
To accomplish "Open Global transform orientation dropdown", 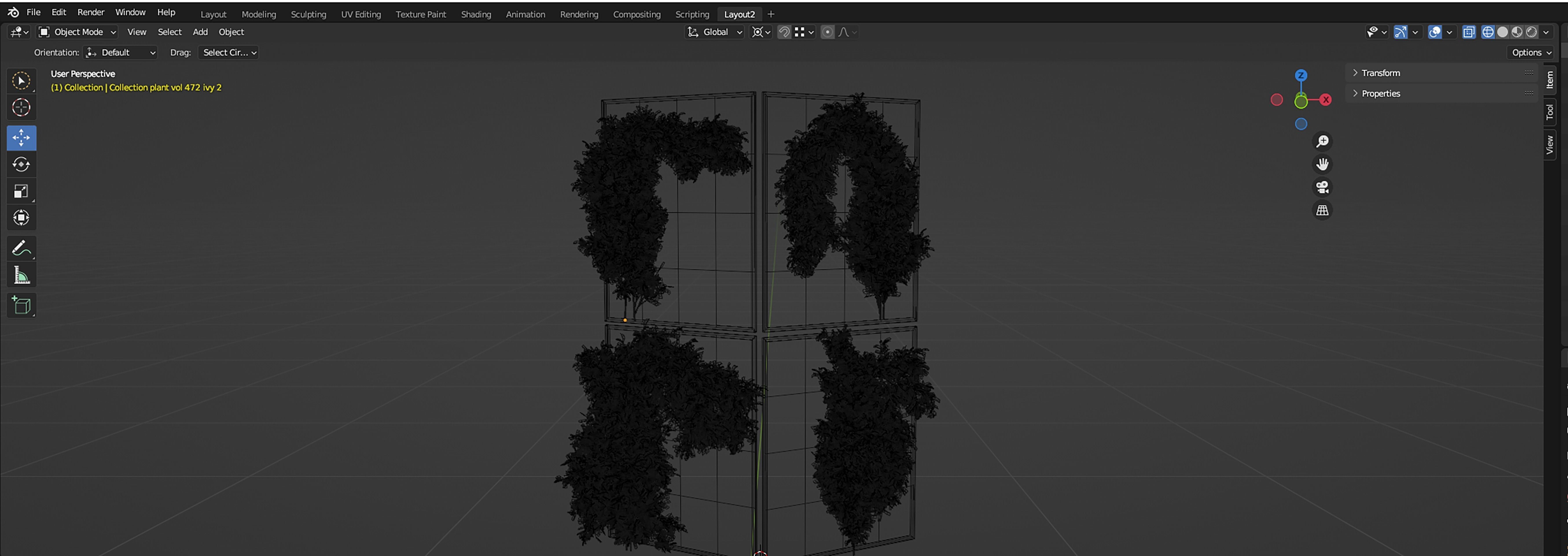I will 715,32.
